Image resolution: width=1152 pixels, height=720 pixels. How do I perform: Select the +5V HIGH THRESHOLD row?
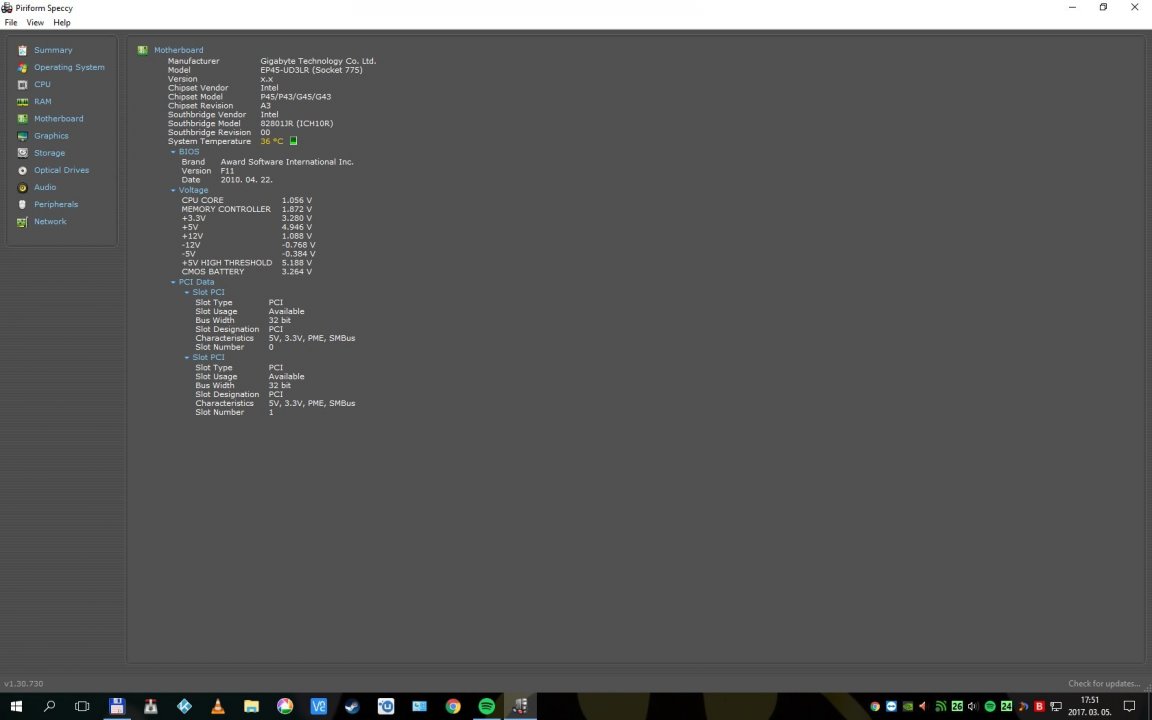point(247,262)
